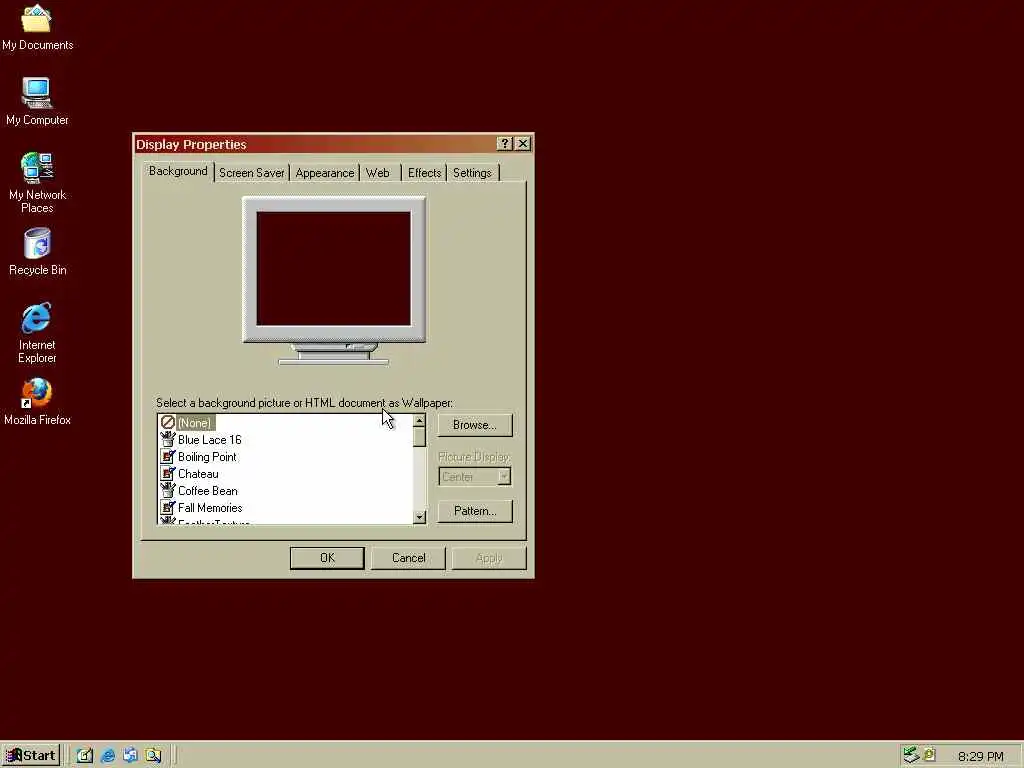Viewport: 1024px width, 768px height.
Task: Click the Fall Memories image icon
Action: [x=168, y=507]
